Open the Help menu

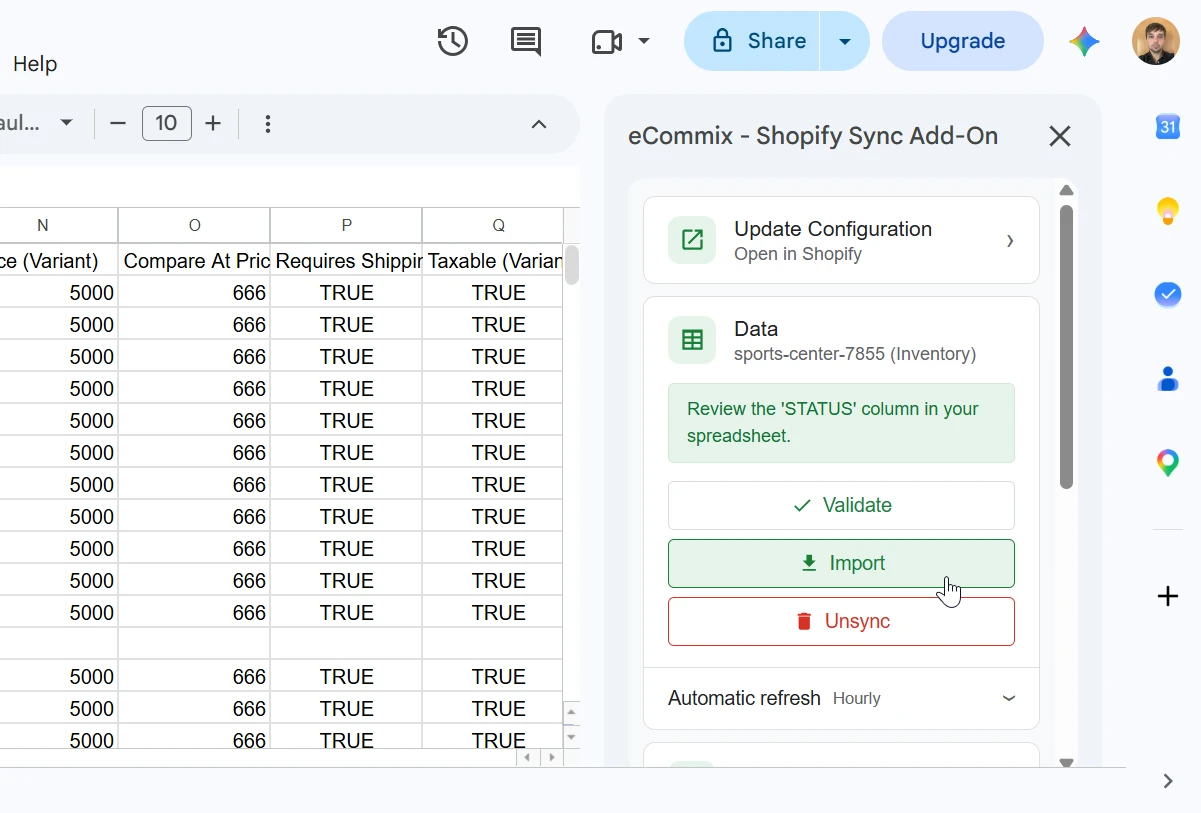(35, 64)
